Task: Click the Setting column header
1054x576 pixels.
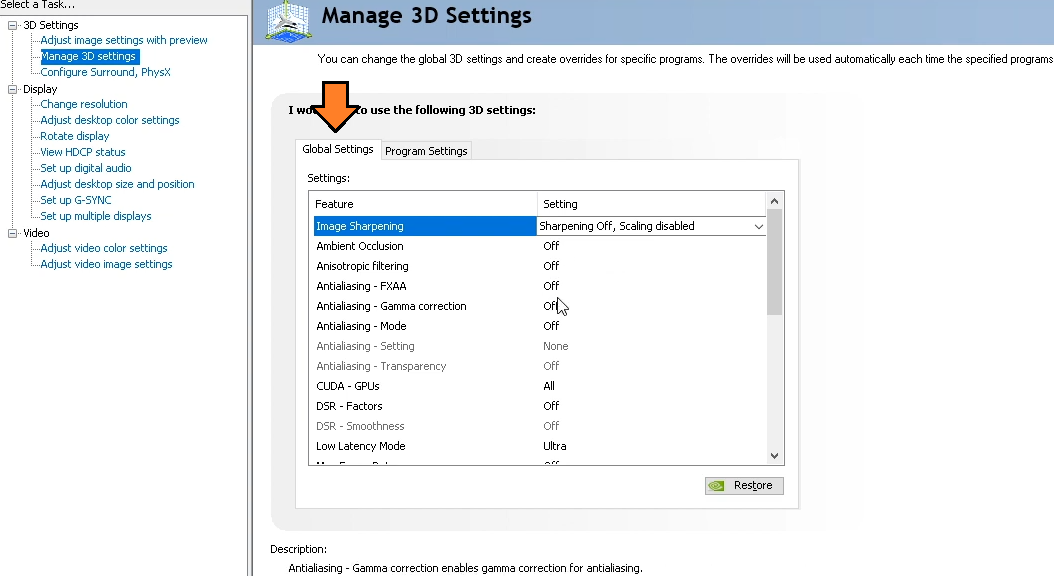Action: pyautogui.click(x=651, y=204)
